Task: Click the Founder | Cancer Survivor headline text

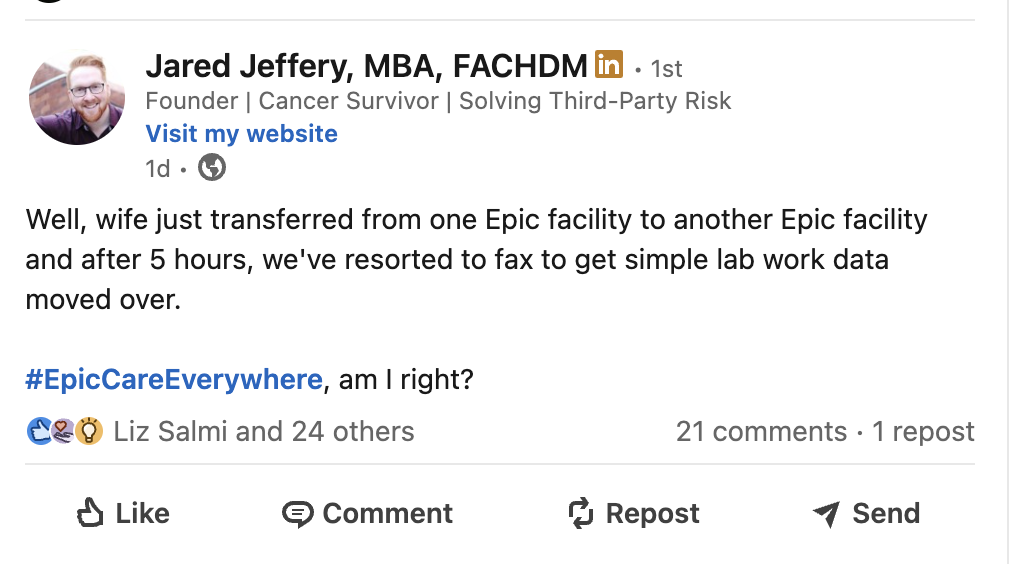Action: tap(438, 101)
